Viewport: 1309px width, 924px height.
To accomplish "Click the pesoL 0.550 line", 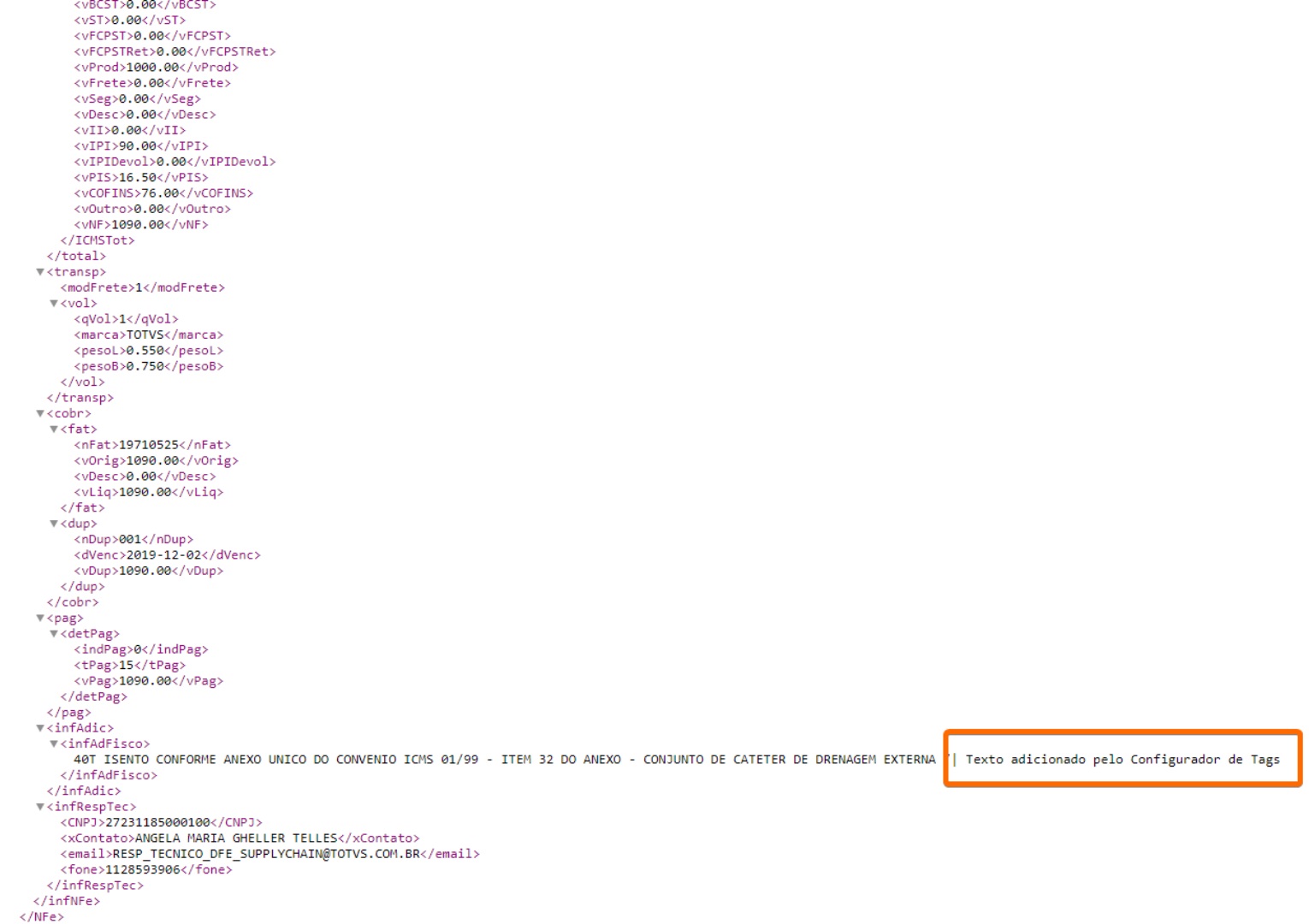I will click(x=148, y=351).
